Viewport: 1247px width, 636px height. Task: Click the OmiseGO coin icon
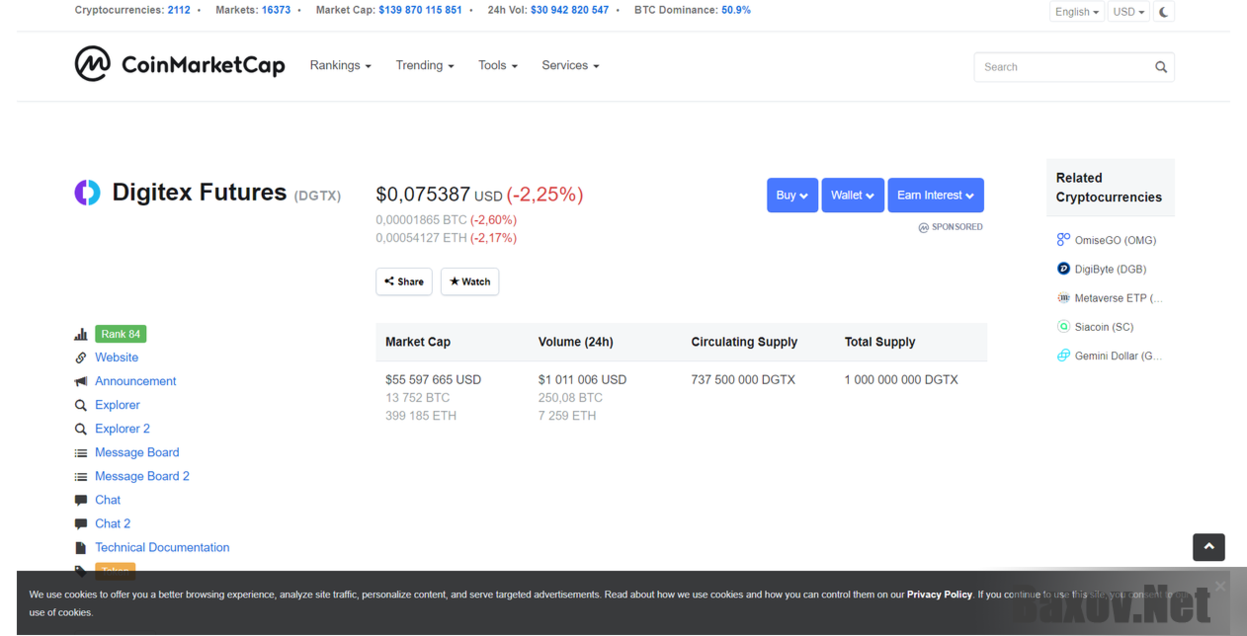click(1063, 240)
